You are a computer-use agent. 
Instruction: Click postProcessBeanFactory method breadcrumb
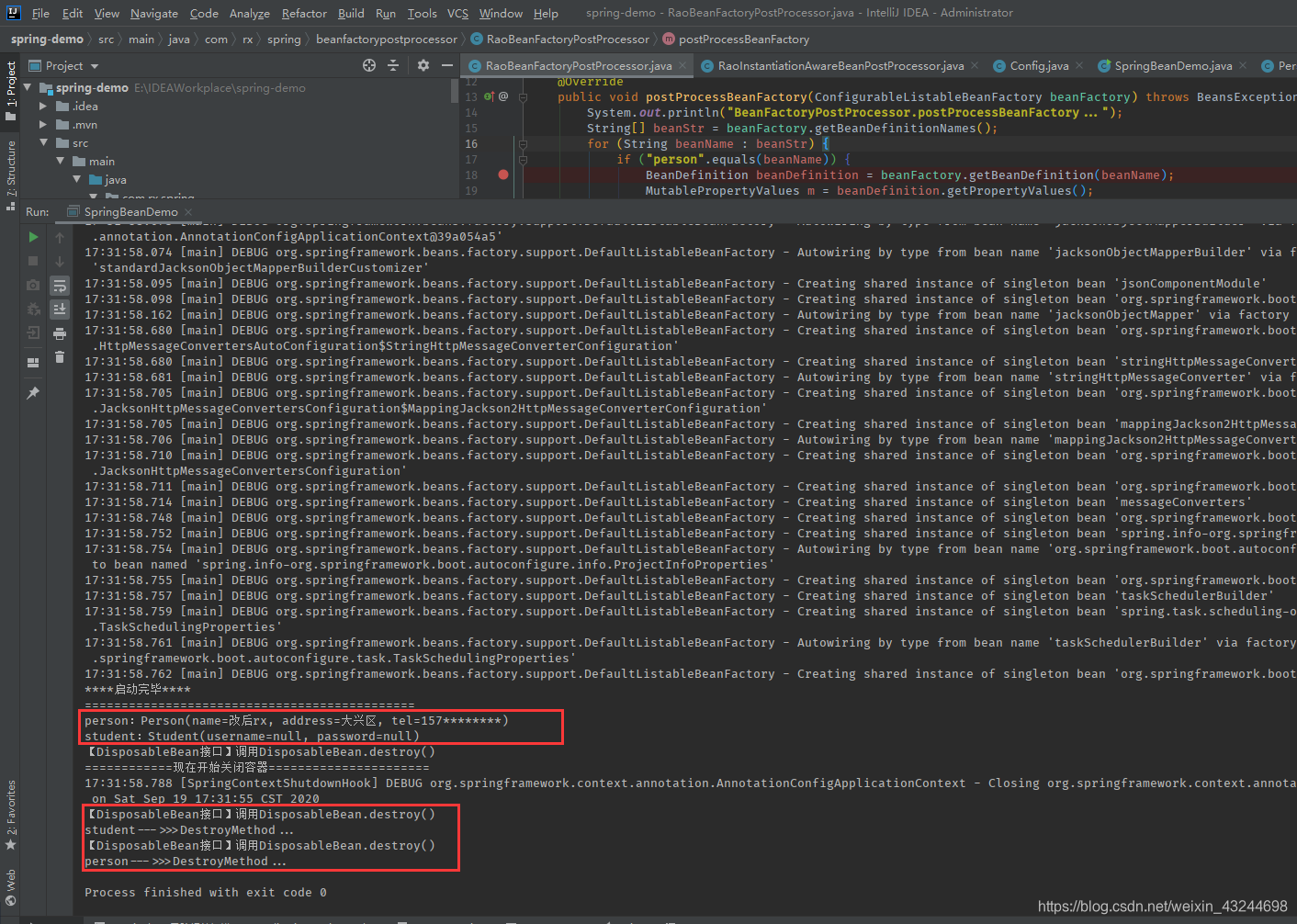(737, 39)
